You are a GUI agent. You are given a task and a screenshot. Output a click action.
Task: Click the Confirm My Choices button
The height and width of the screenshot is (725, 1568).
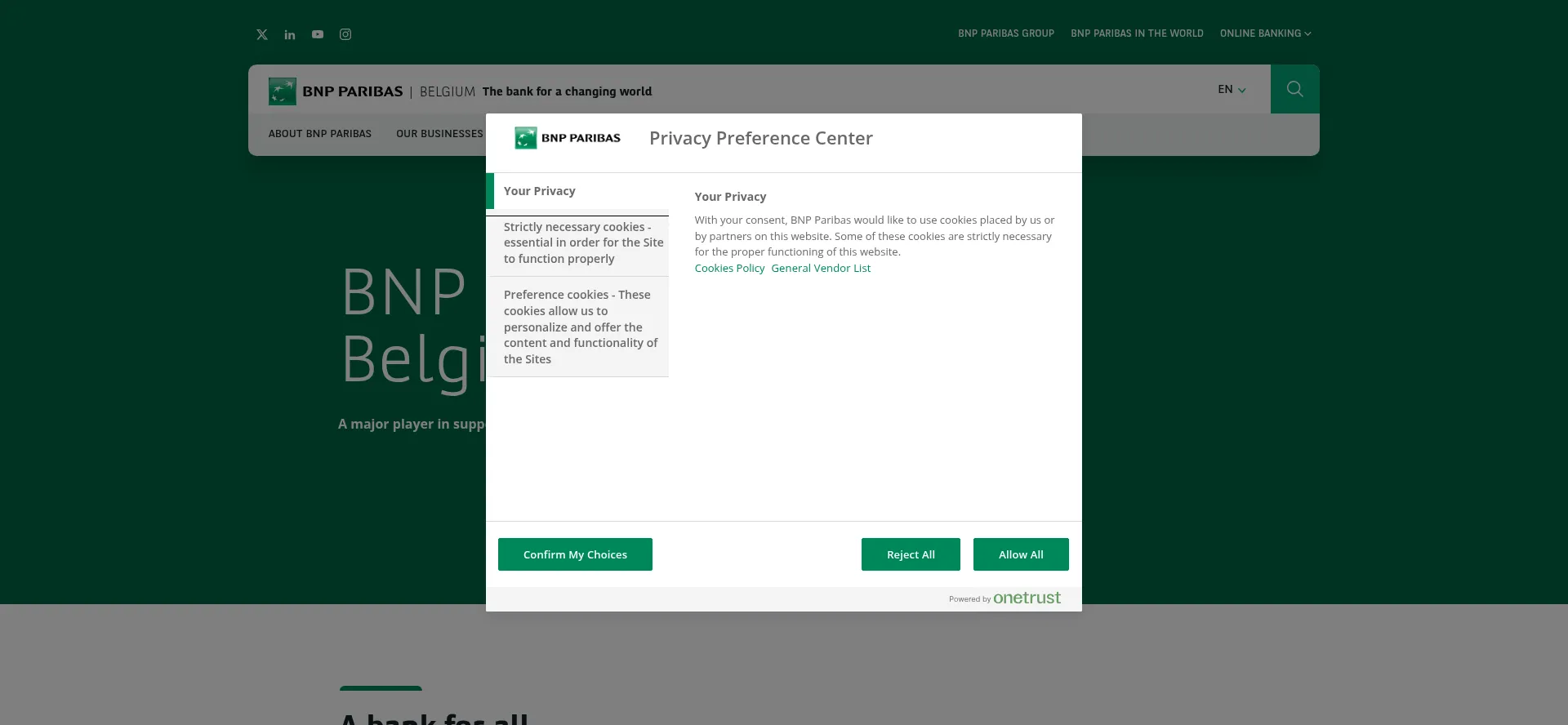(575, 554)
